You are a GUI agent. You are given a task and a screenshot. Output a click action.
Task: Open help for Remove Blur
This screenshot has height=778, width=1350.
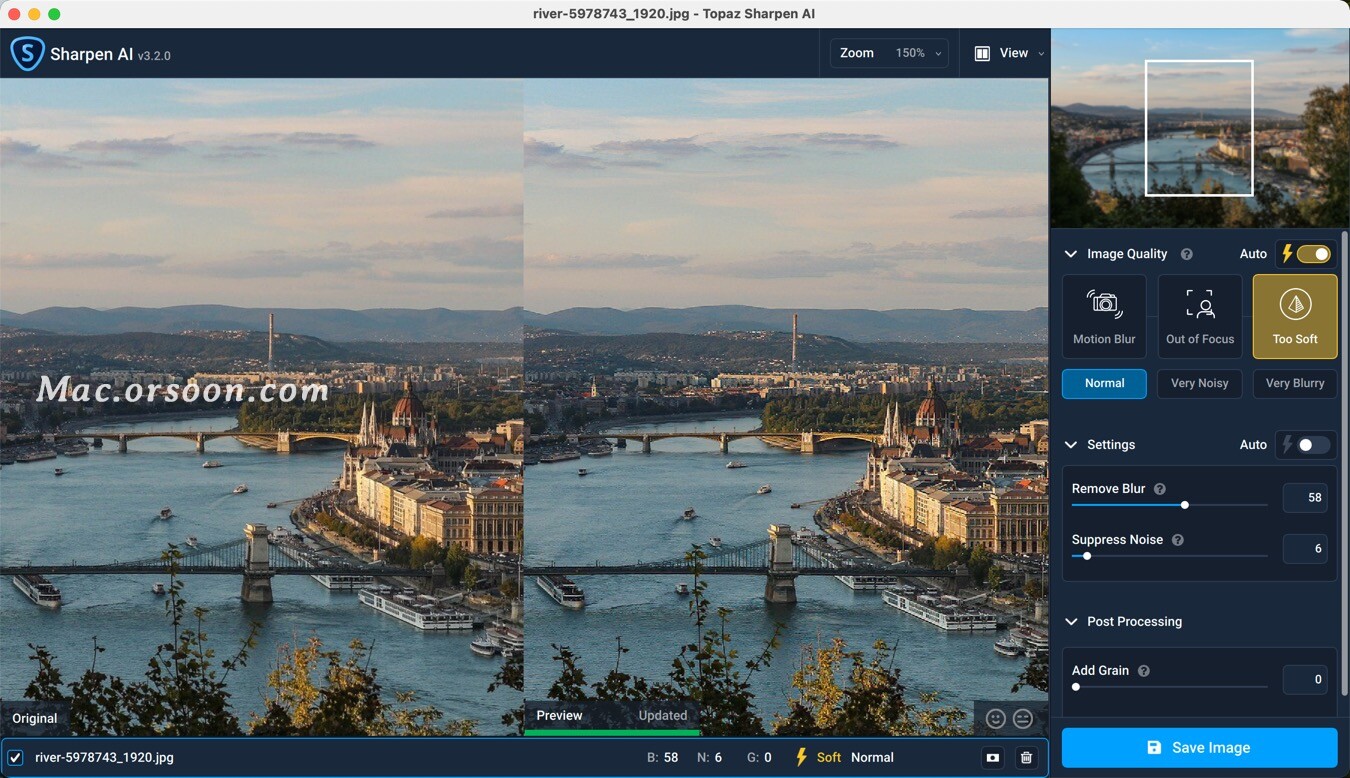pyautogui.click(x=1160, y=489)
